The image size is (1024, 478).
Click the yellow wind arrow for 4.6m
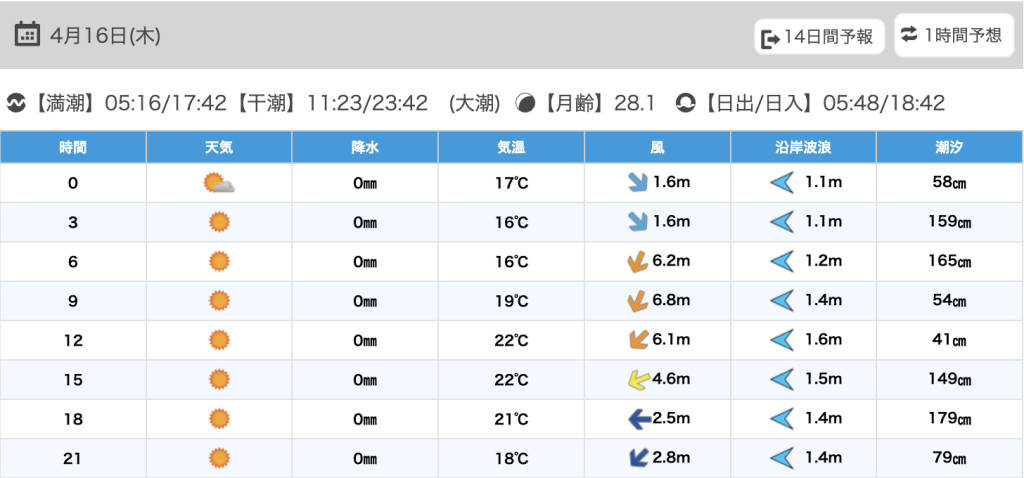(x=635, y=380)
